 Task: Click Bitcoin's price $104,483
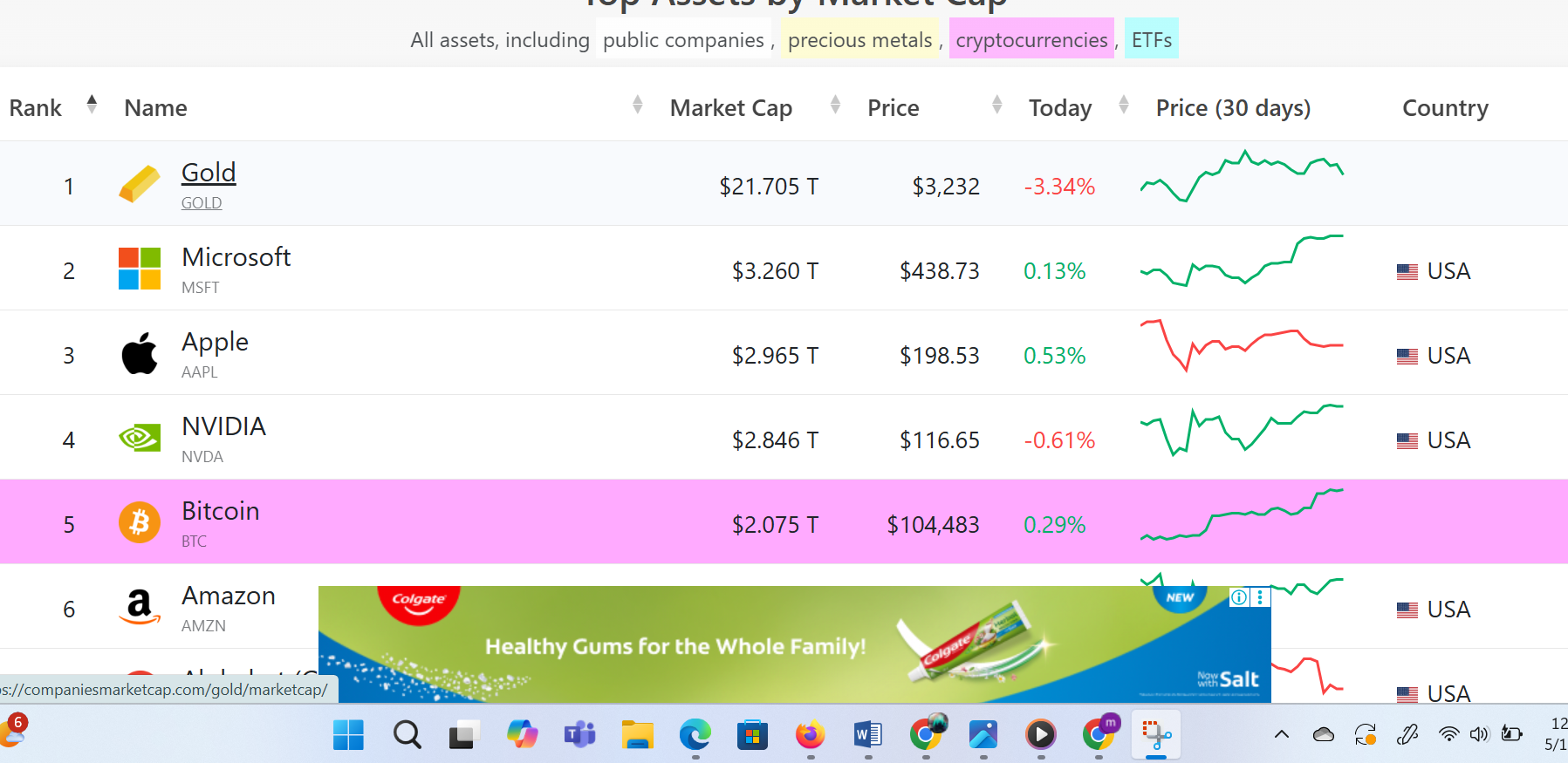(933, 524)
